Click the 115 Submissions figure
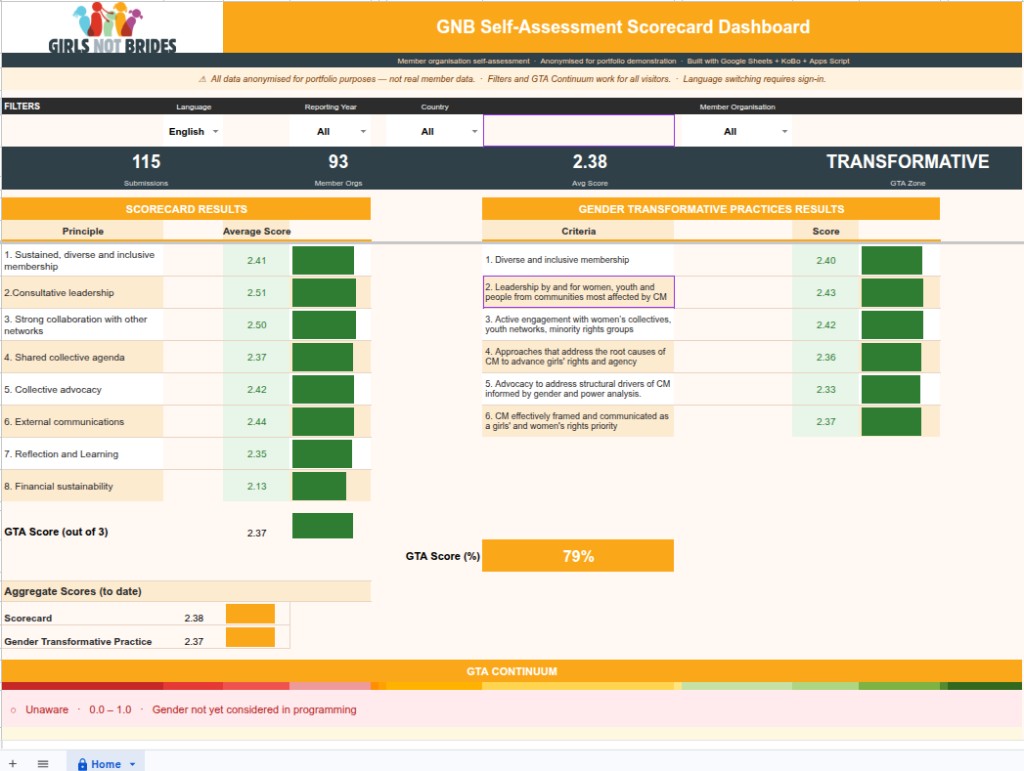 point(146,160)
